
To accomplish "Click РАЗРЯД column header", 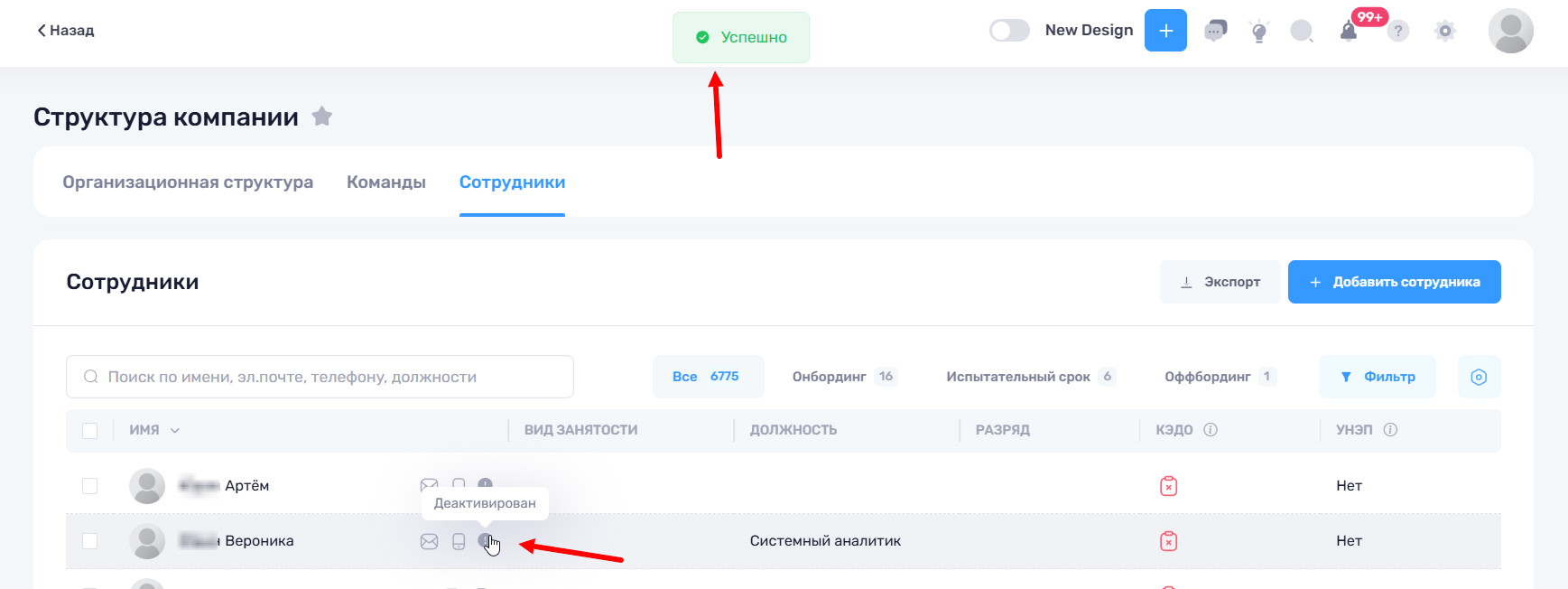I will (x=1002, y=430).
